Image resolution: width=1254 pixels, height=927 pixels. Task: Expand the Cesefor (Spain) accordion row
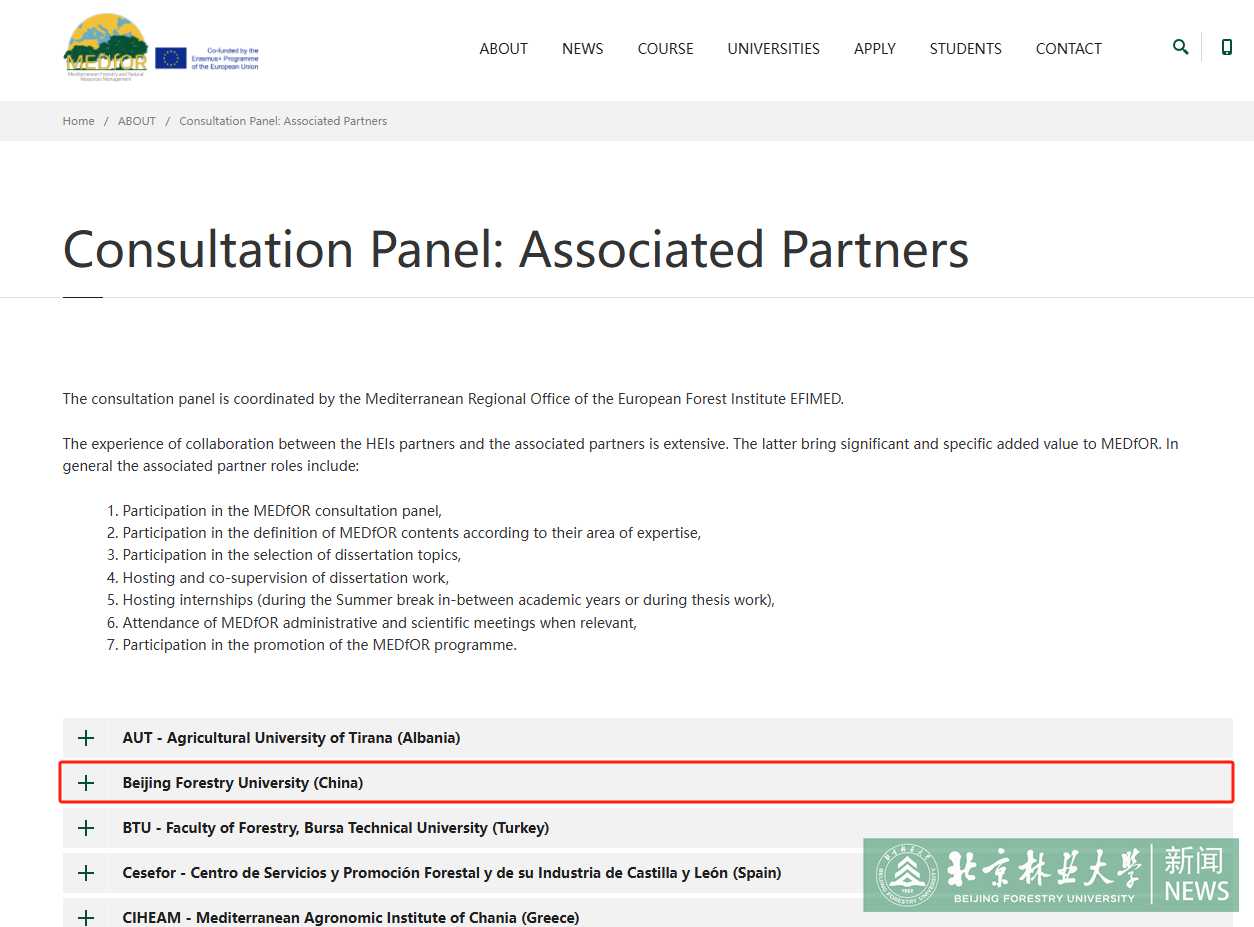tap(452, 873)
